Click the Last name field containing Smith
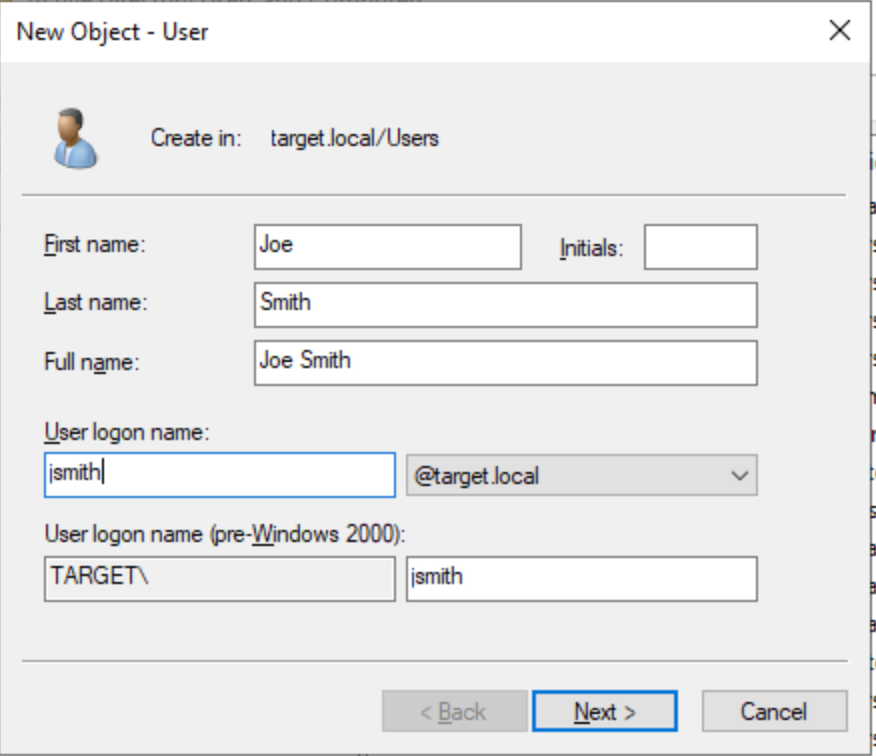Viewport: 876px width, 756px height. coord(505,305)
